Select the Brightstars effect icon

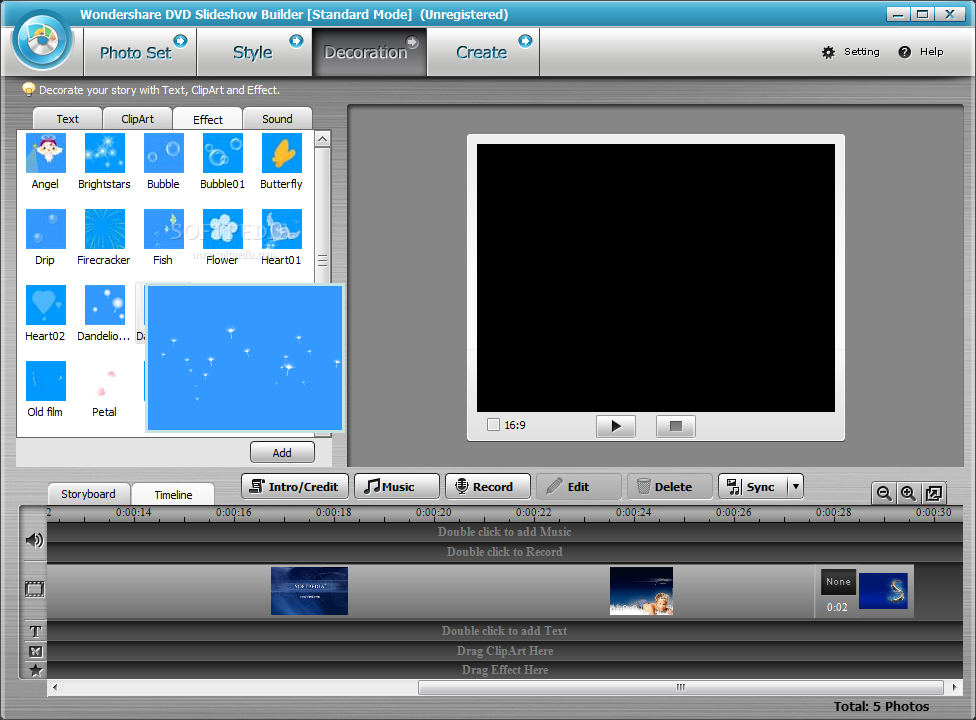(105, 153)
